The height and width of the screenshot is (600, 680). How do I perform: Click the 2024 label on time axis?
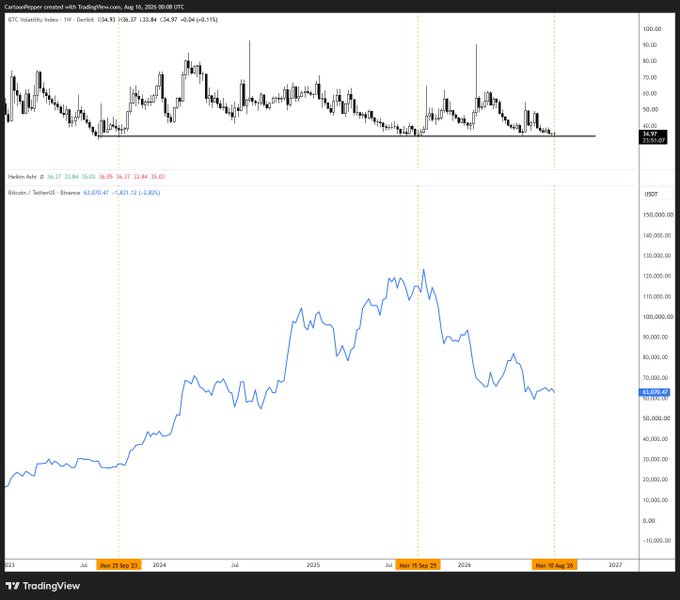click(159, 565)
